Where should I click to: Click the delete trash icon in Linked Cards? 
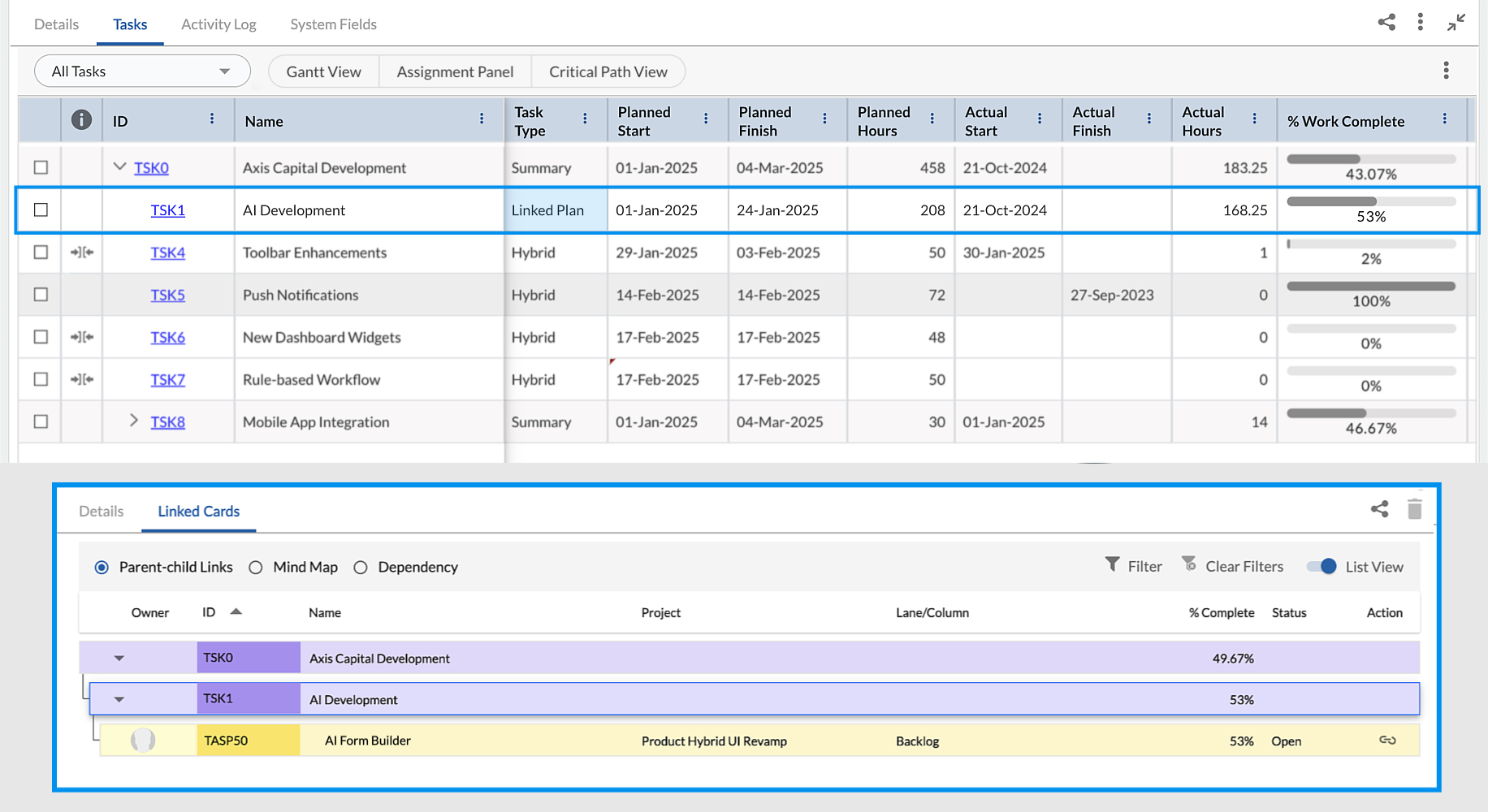coord(1415,509)
